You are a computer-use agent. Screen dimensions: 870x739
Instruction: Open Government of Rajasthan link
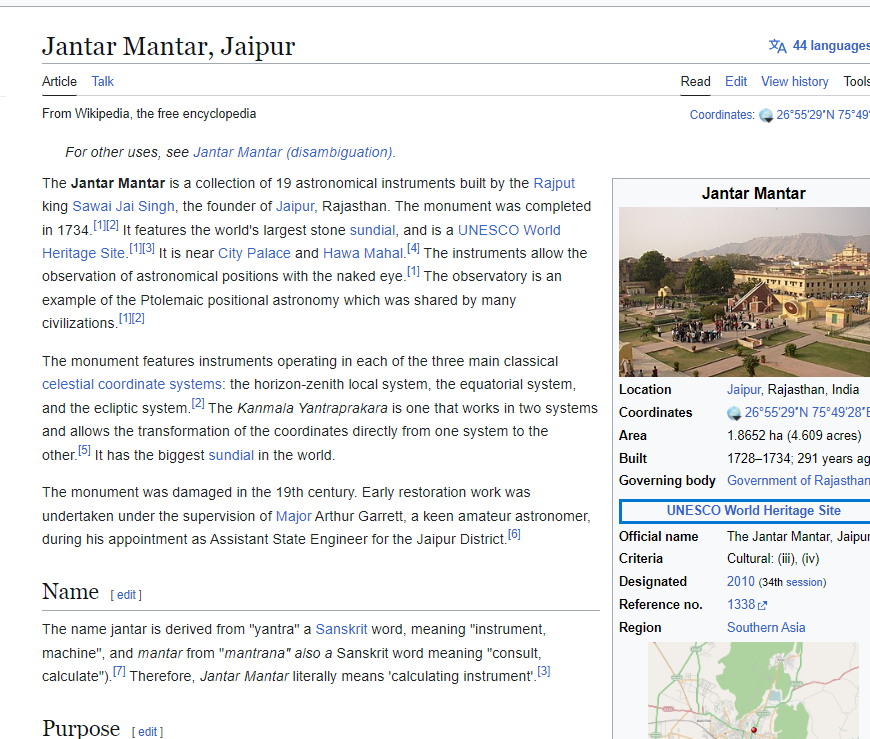[x=798, y=481]
